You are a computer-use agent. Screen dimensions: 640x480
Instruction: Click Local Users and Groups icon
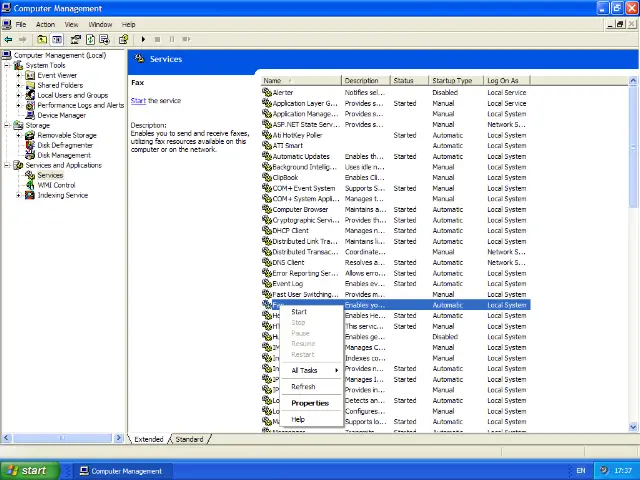[30, 95]
